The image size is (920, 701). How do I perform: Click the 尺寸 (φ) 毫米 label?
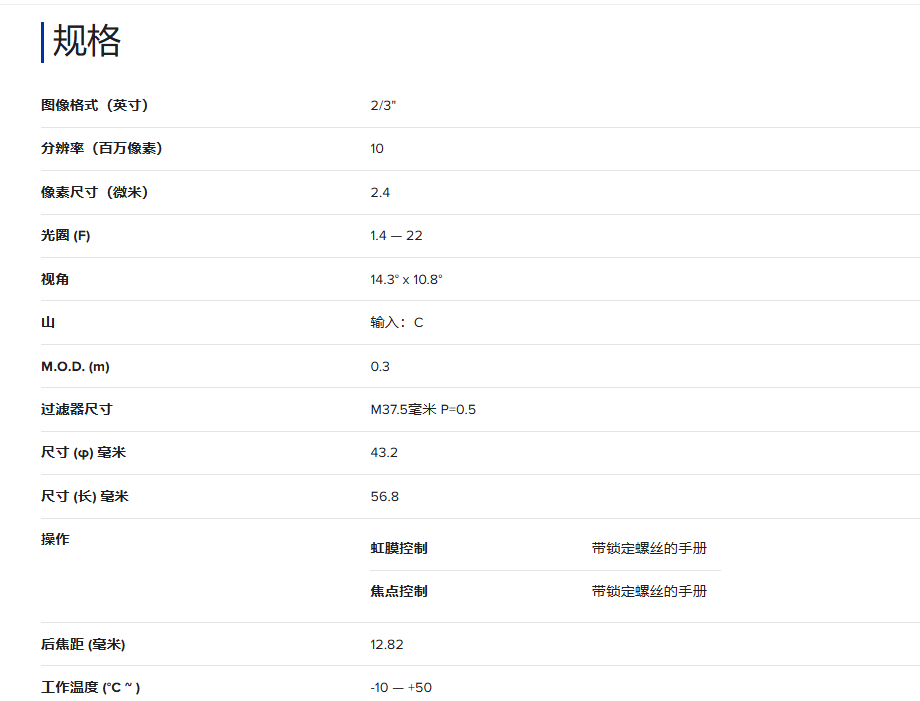tap(83, 453)
